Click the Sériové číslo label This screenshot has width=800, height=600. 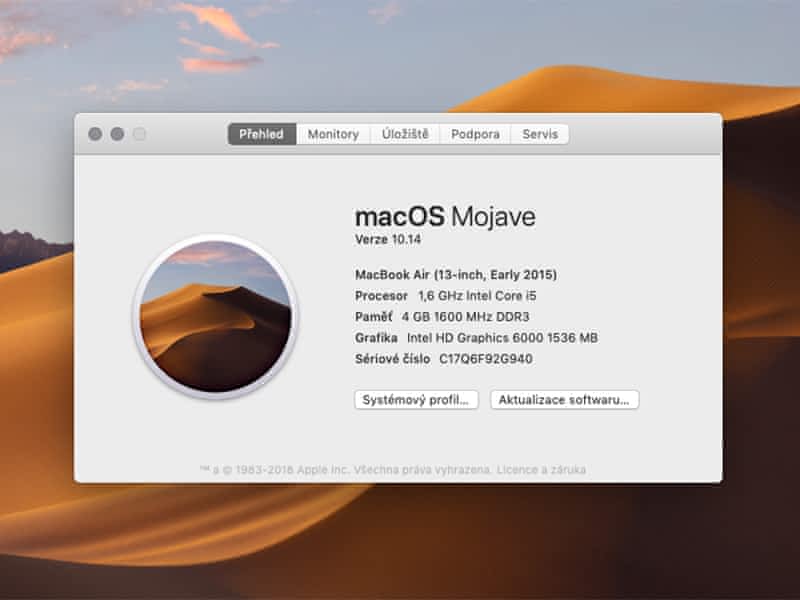[392, 359]
